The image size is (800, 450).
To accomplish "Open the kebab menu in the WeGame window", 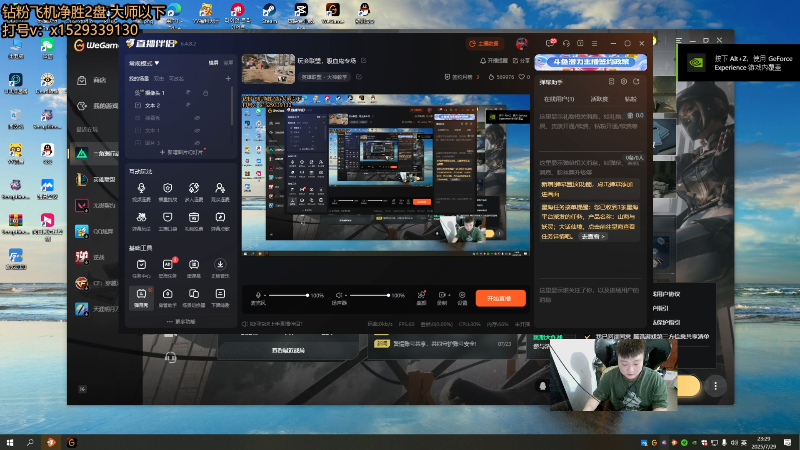I will (x=715, y=386).
